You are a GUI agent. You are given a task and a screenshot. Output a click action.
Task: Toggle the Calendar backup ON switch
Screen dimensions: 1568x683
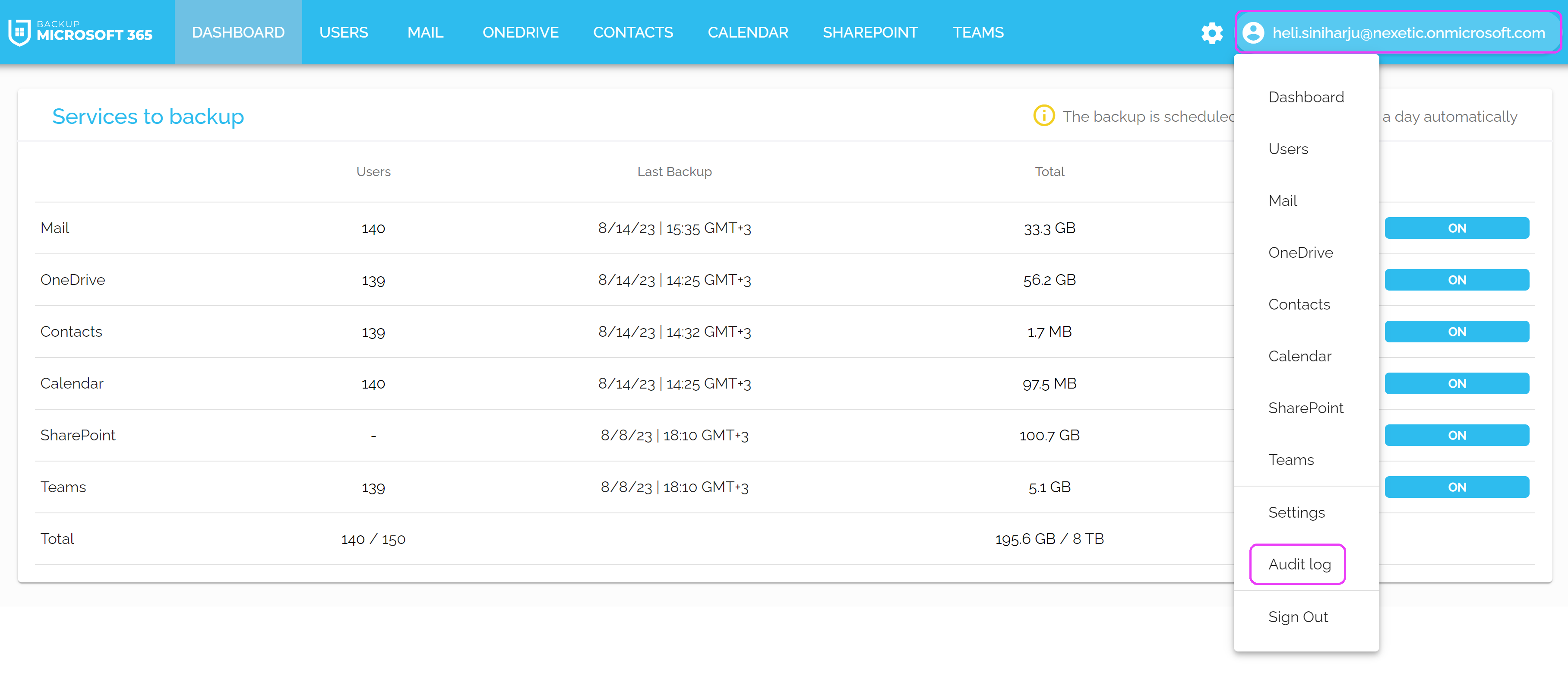coord(1456,383)
